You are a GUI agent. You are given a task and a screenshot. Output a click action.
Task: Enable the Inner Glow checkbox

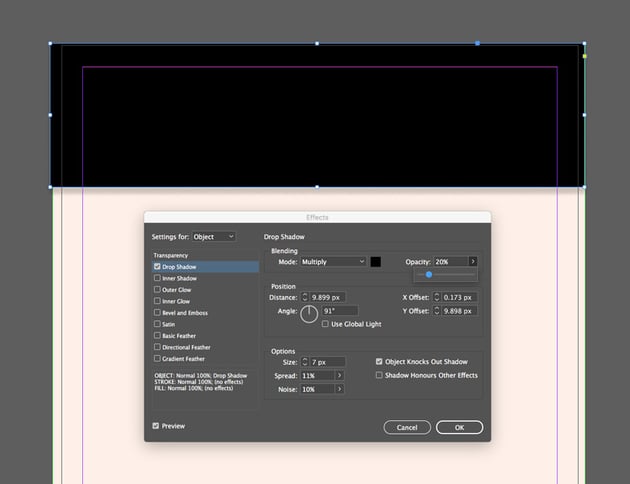coord(157,301)
